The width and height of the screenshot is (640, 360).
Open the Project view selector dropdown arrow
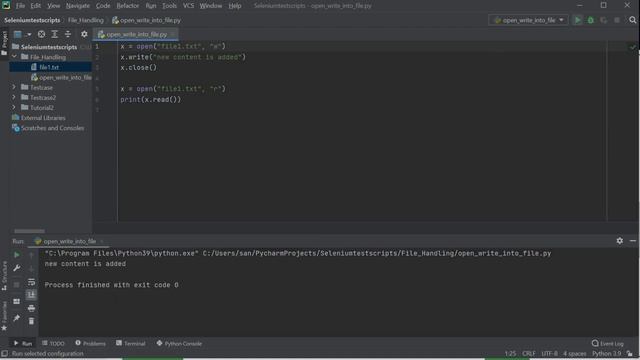pyautogui.click(x=29, y=35)
